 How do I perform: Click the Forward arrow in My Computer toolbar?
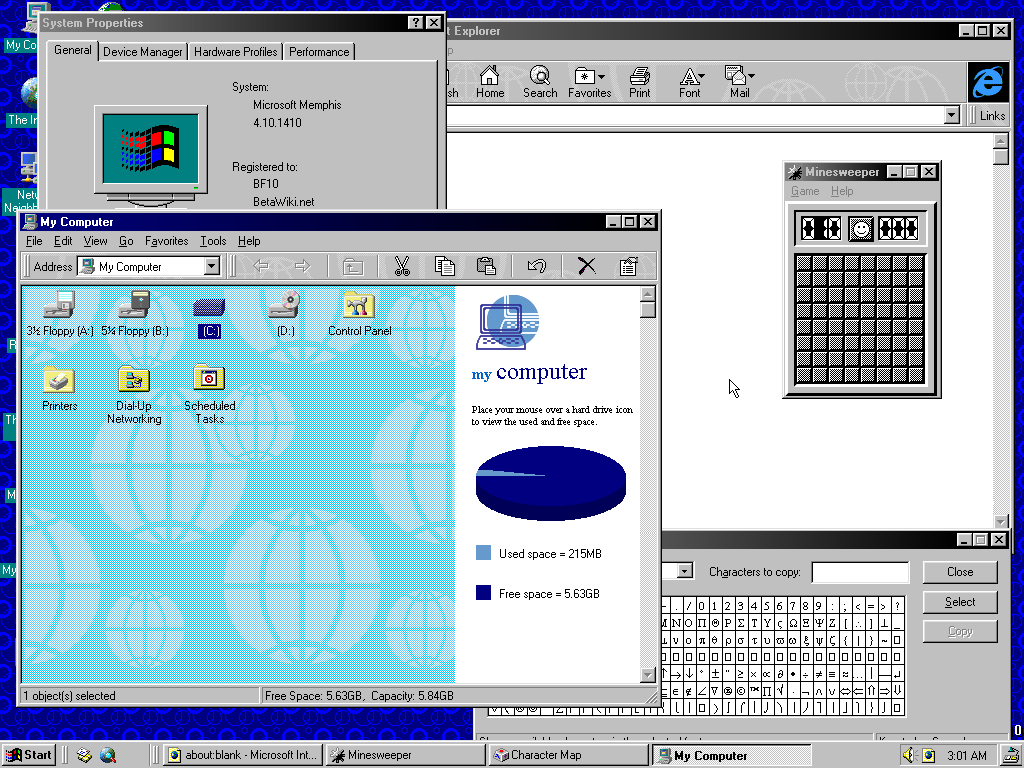point(302,266)
